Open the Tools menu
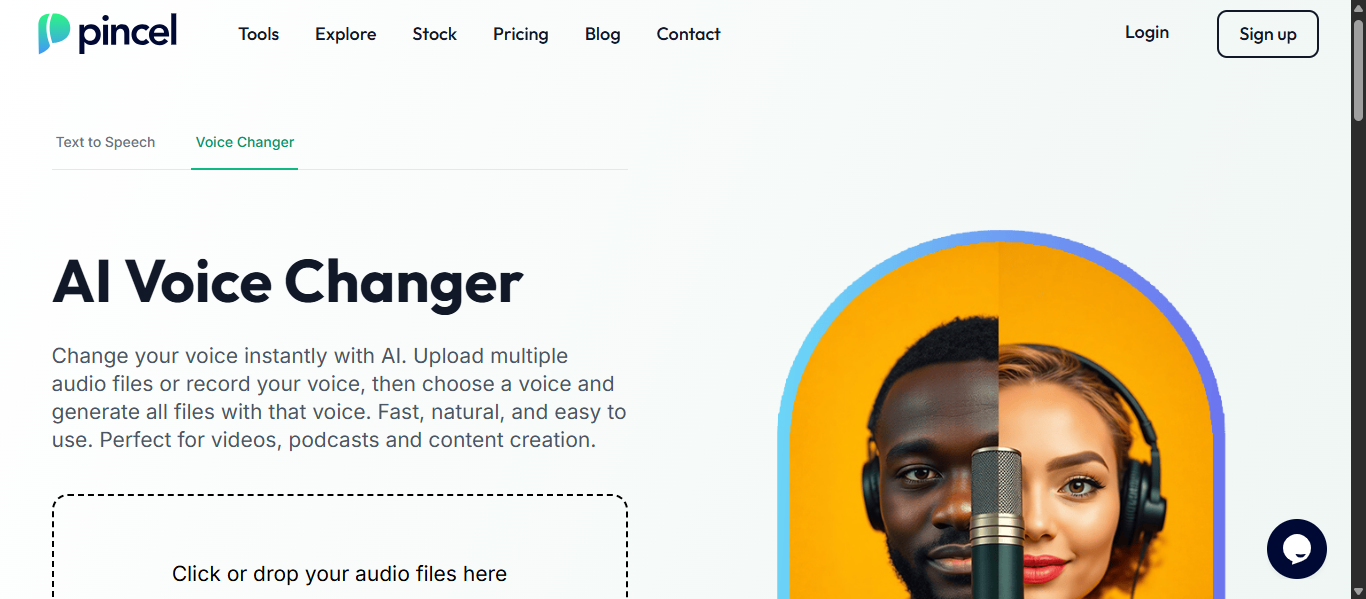 tap(259, 34)
